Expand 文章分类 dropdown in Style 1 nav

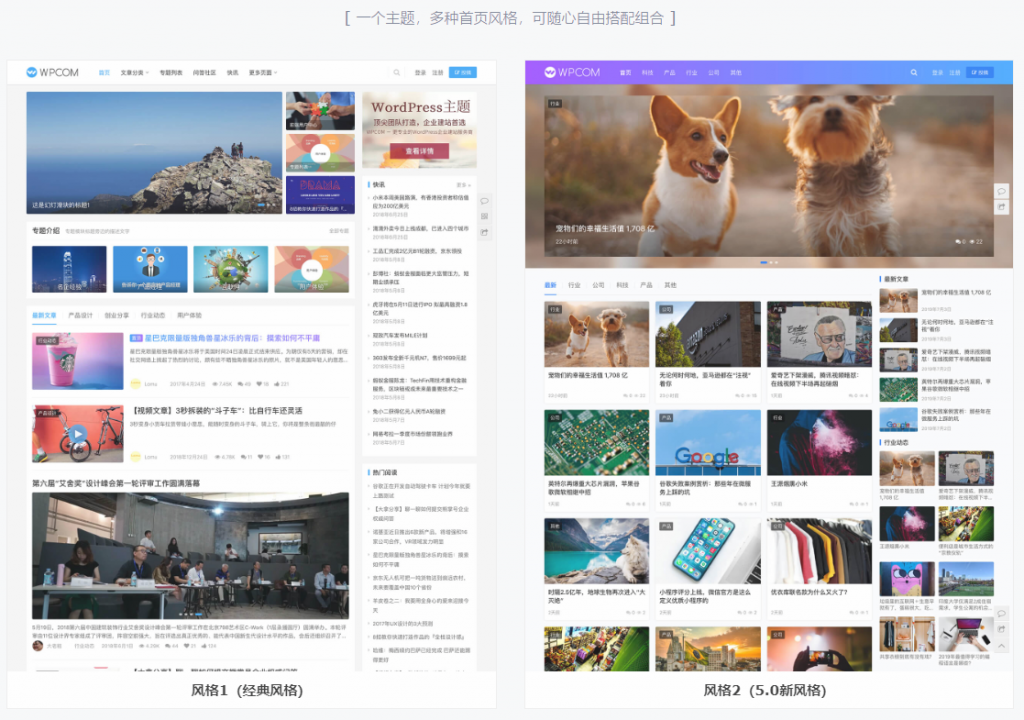click(135, 73)
